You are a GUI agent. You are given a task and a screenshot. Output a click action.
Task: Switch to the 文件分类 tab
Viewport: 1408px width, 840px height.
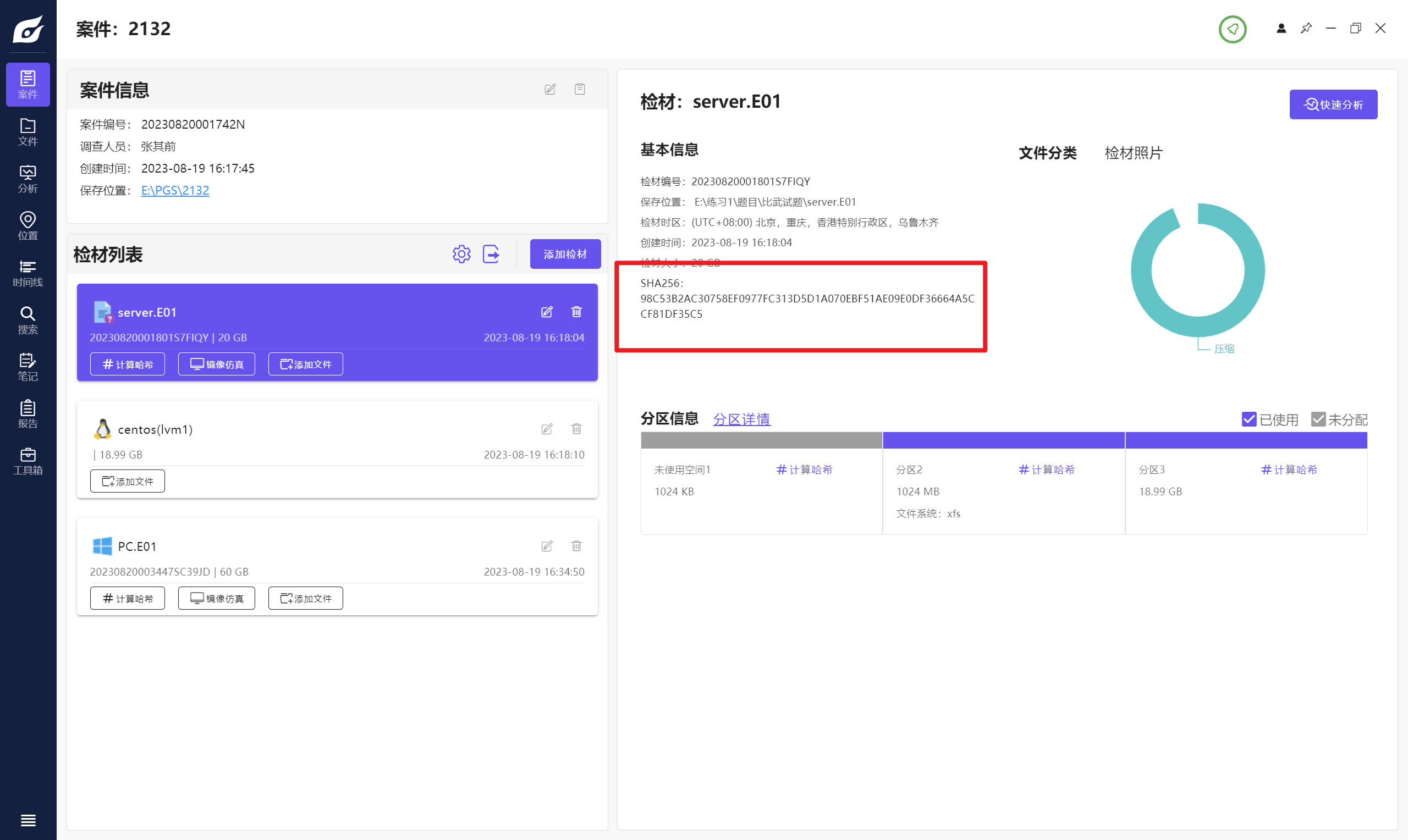click(x=1047, y=153)
